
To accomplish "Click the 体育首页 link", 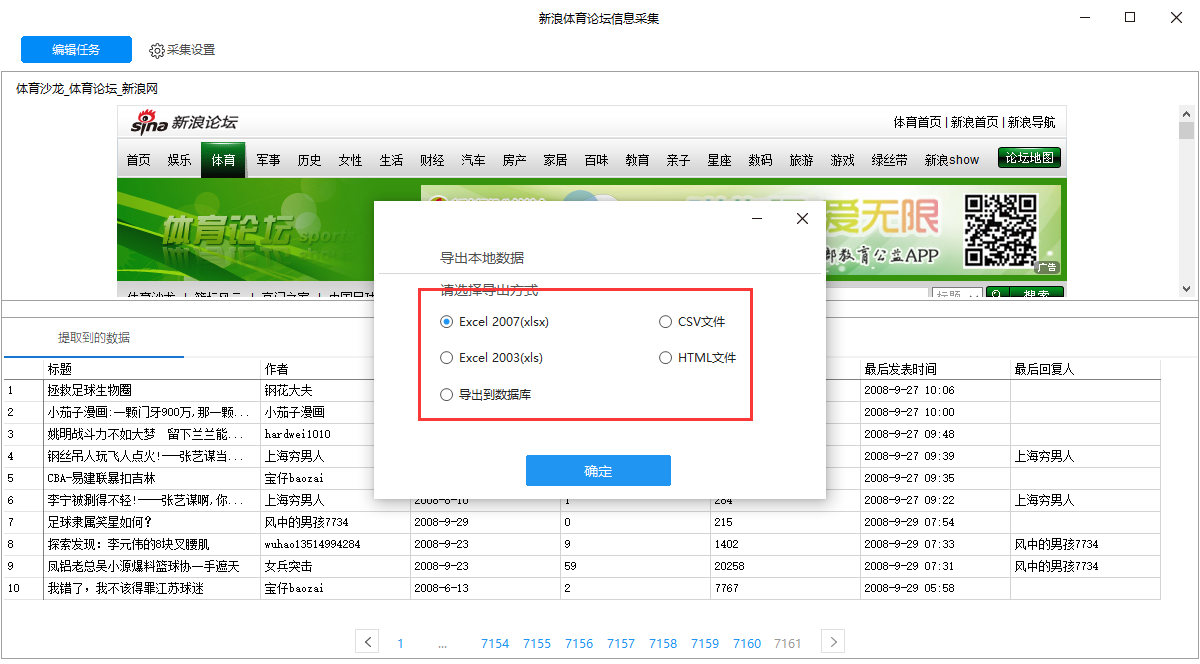I will point(917,122).
